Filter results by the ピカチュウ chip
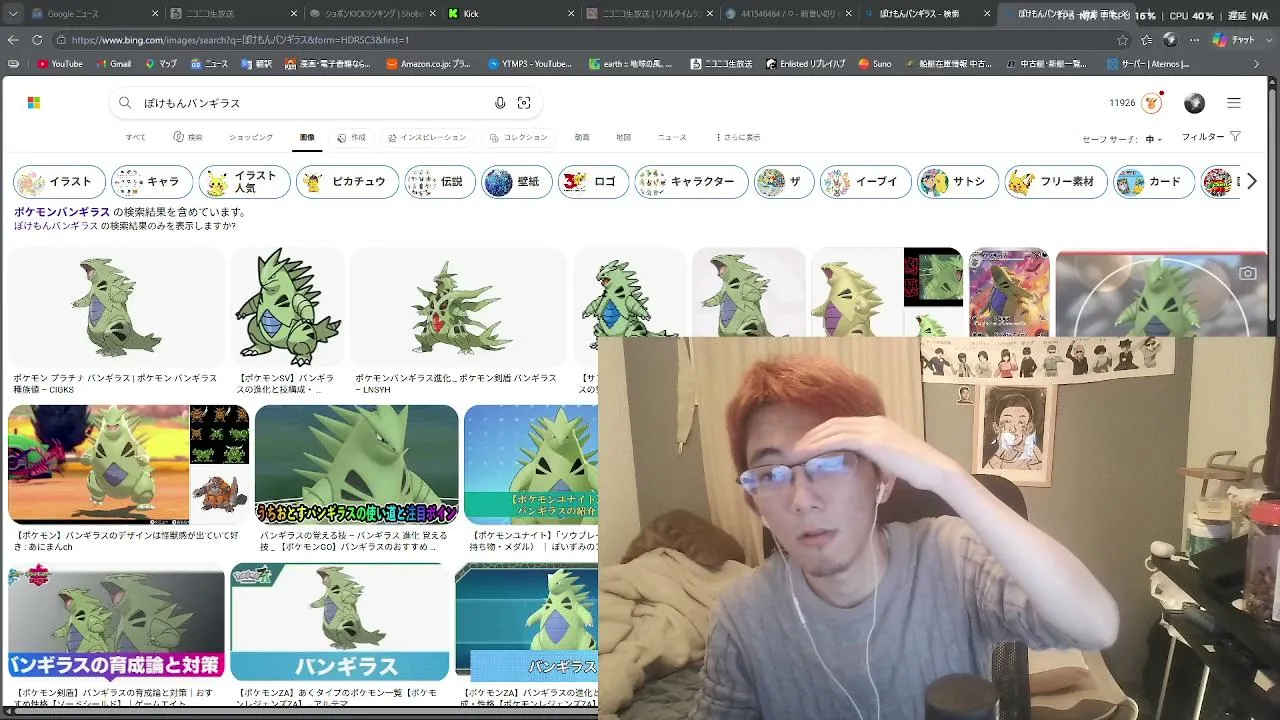1280x720 pixels. [347, 182]
